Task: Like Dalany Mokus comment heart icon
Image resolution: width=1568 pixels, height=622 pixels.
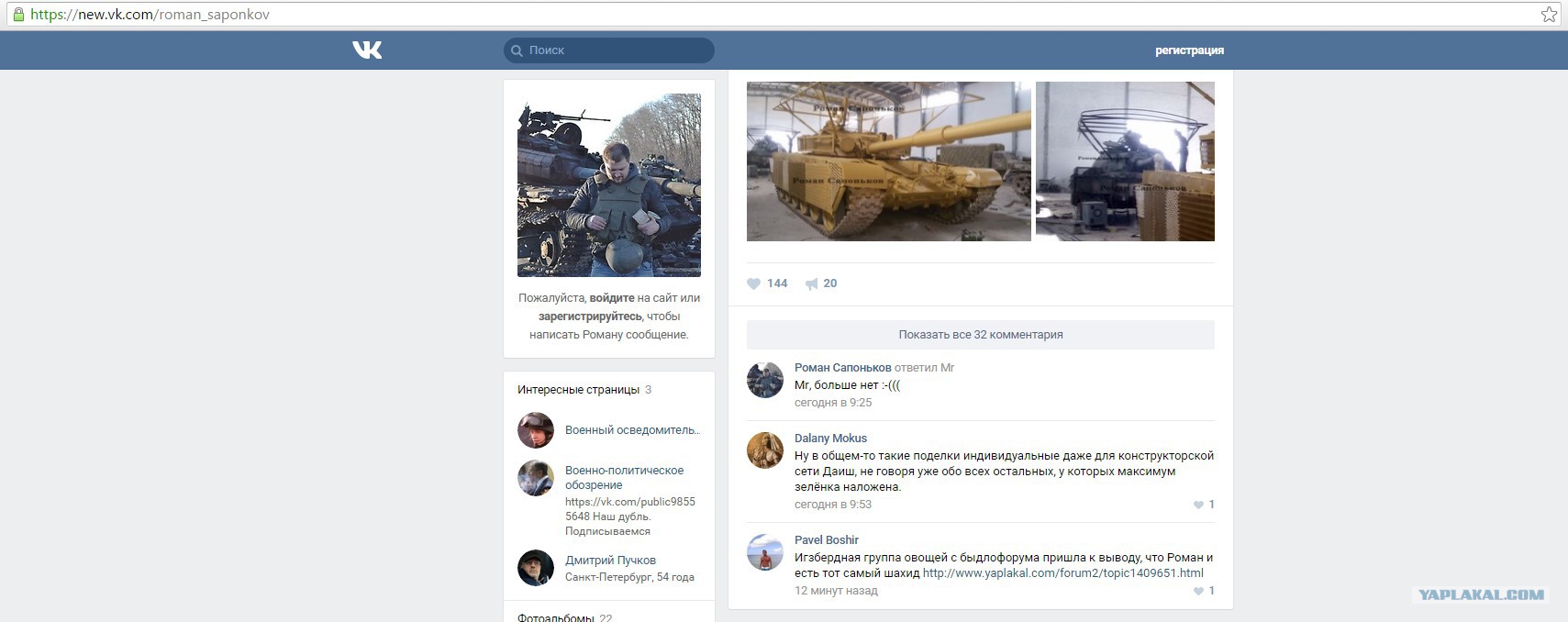Action: tap(1198, 505)
